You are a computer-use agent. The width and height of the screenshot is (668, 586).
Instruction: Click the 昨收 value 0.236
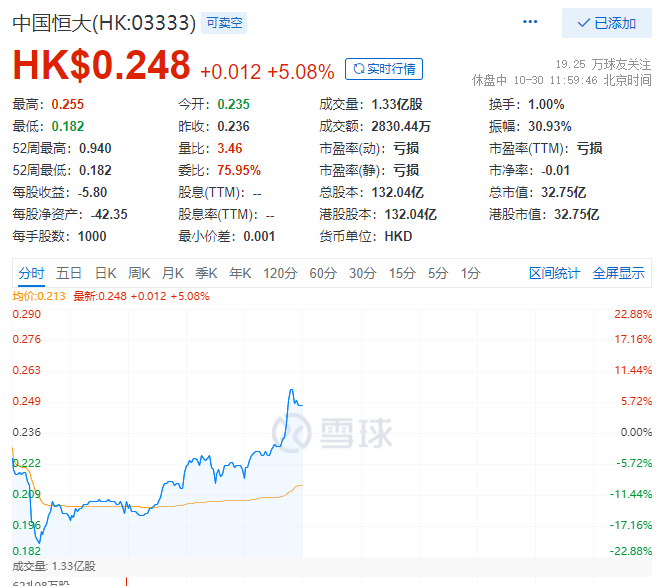[x=233, y=126]
